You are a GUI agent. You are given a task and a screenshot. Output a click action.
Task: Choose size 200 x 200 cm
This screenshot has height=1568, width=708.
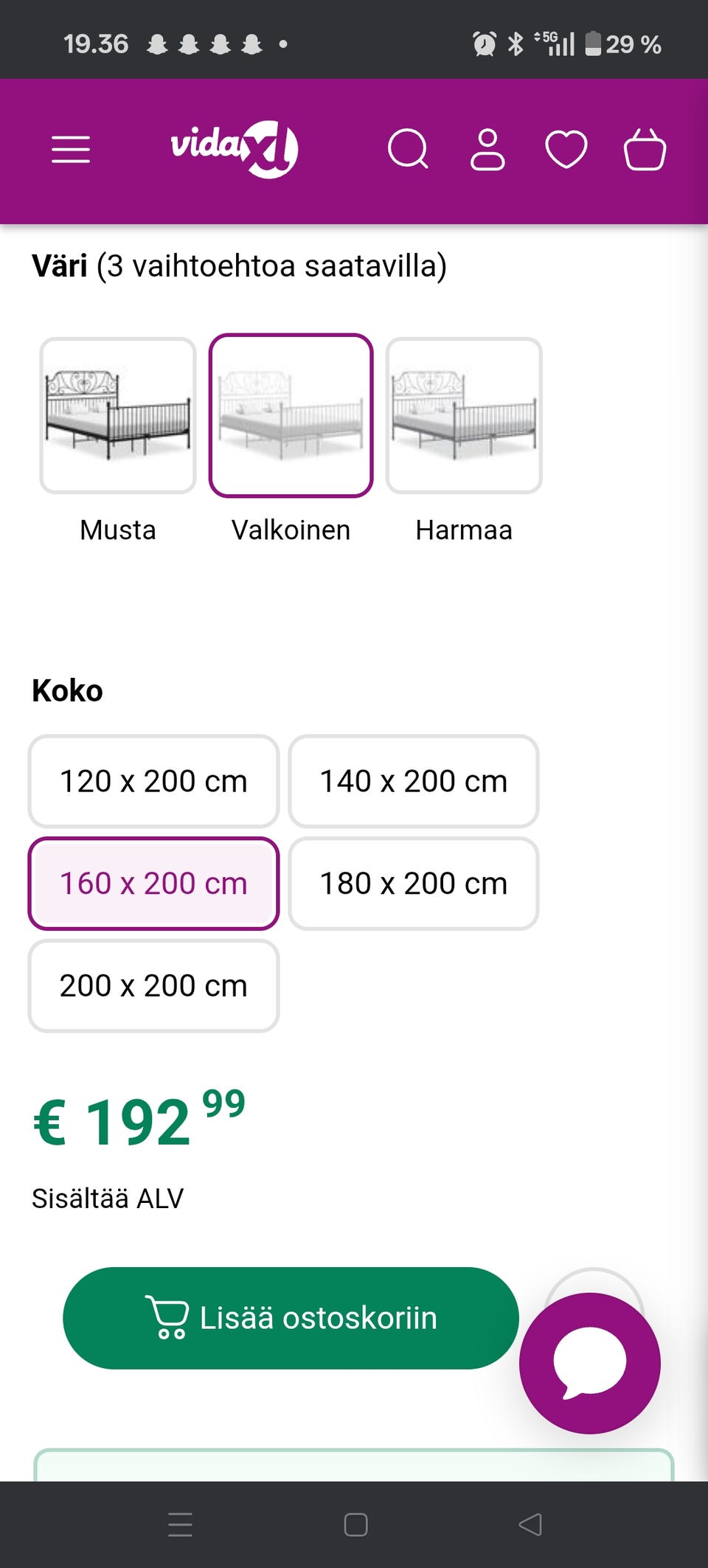pyautogui.click(x=153, y=986)
